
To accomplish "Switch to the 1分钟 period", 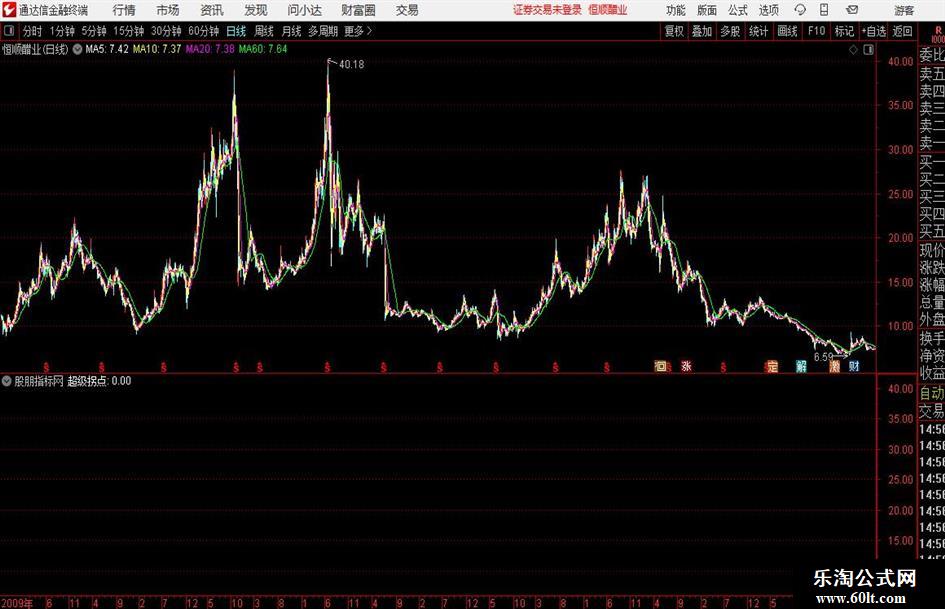I will coord(62,31).
